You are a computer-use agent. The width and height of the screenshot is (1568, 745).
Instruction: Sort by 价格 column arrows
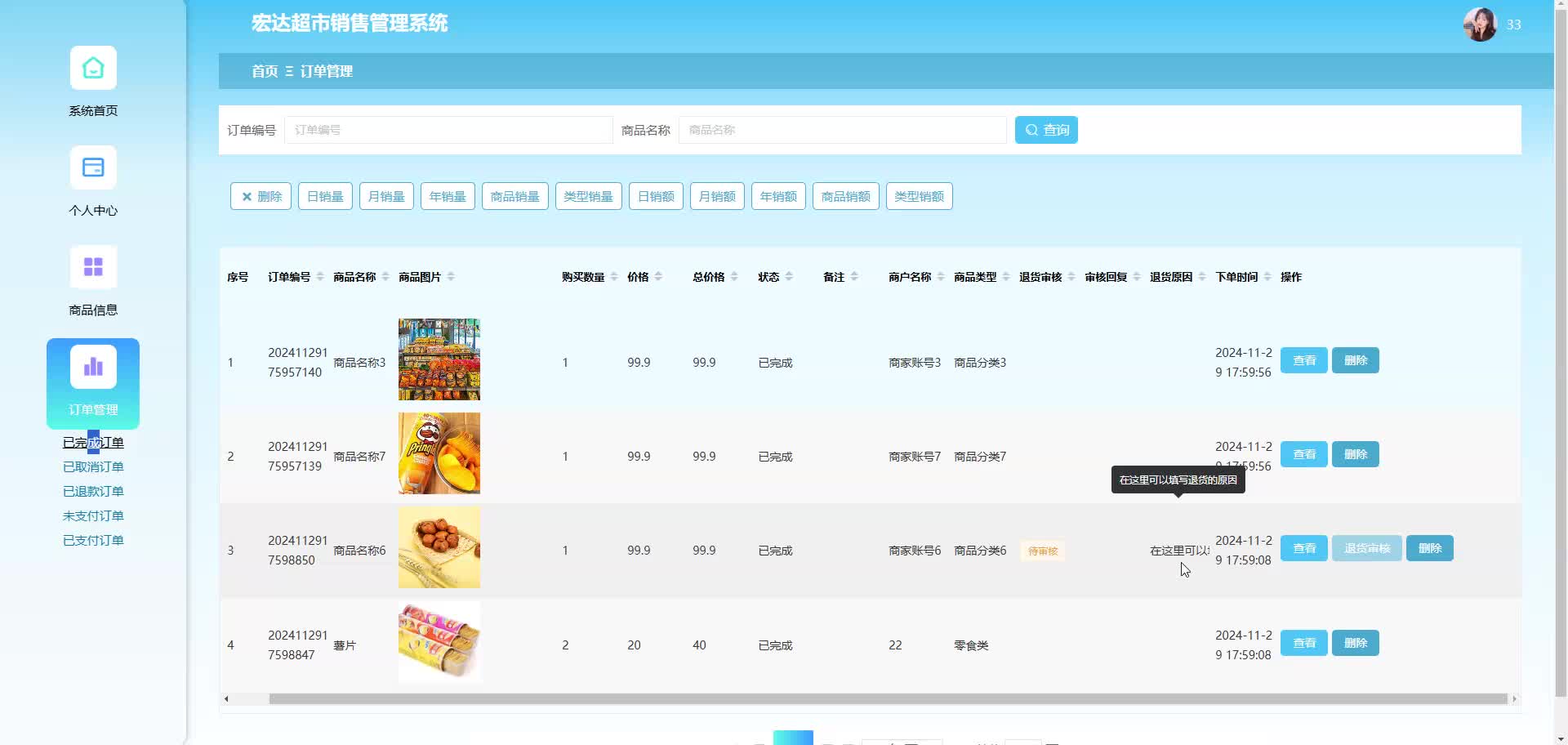pos(658,277)
